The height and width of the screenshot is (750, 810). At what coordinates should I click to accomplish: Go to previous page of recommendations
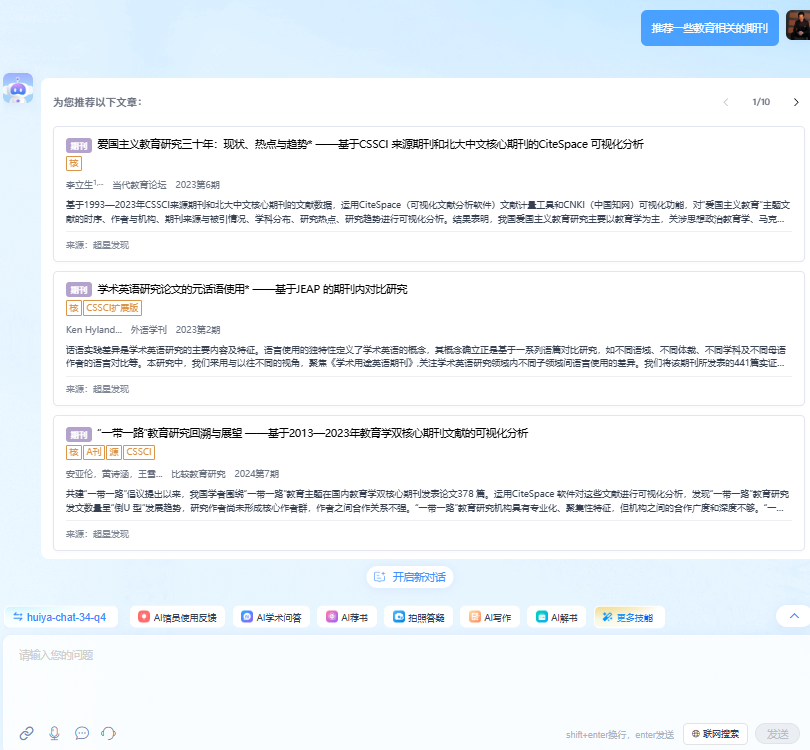tap(727, 102)
